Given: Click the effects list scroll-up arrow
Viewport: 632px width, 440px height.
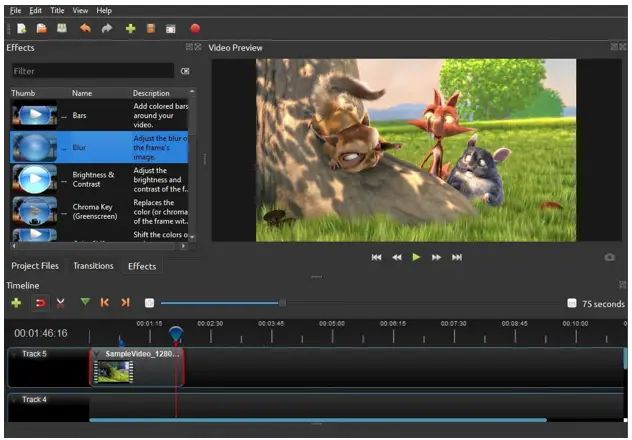Looking at the screenshot, I should 192,91.
